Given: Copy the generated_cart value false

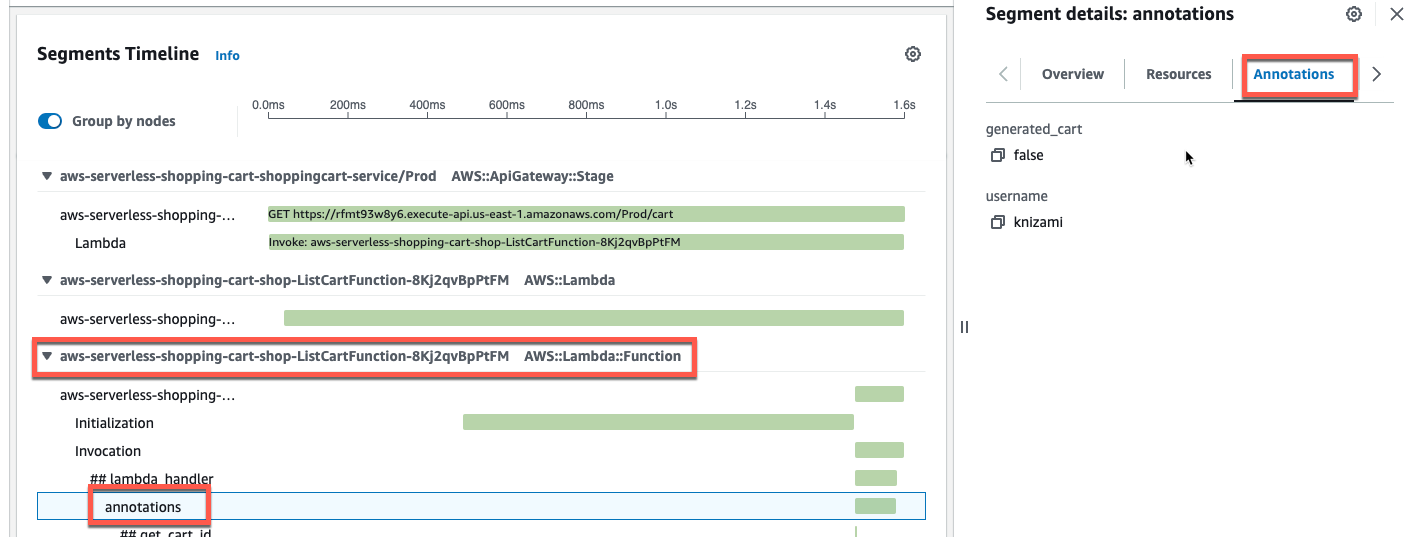Looking at the screenshot, I should click(x=997, y=156).
